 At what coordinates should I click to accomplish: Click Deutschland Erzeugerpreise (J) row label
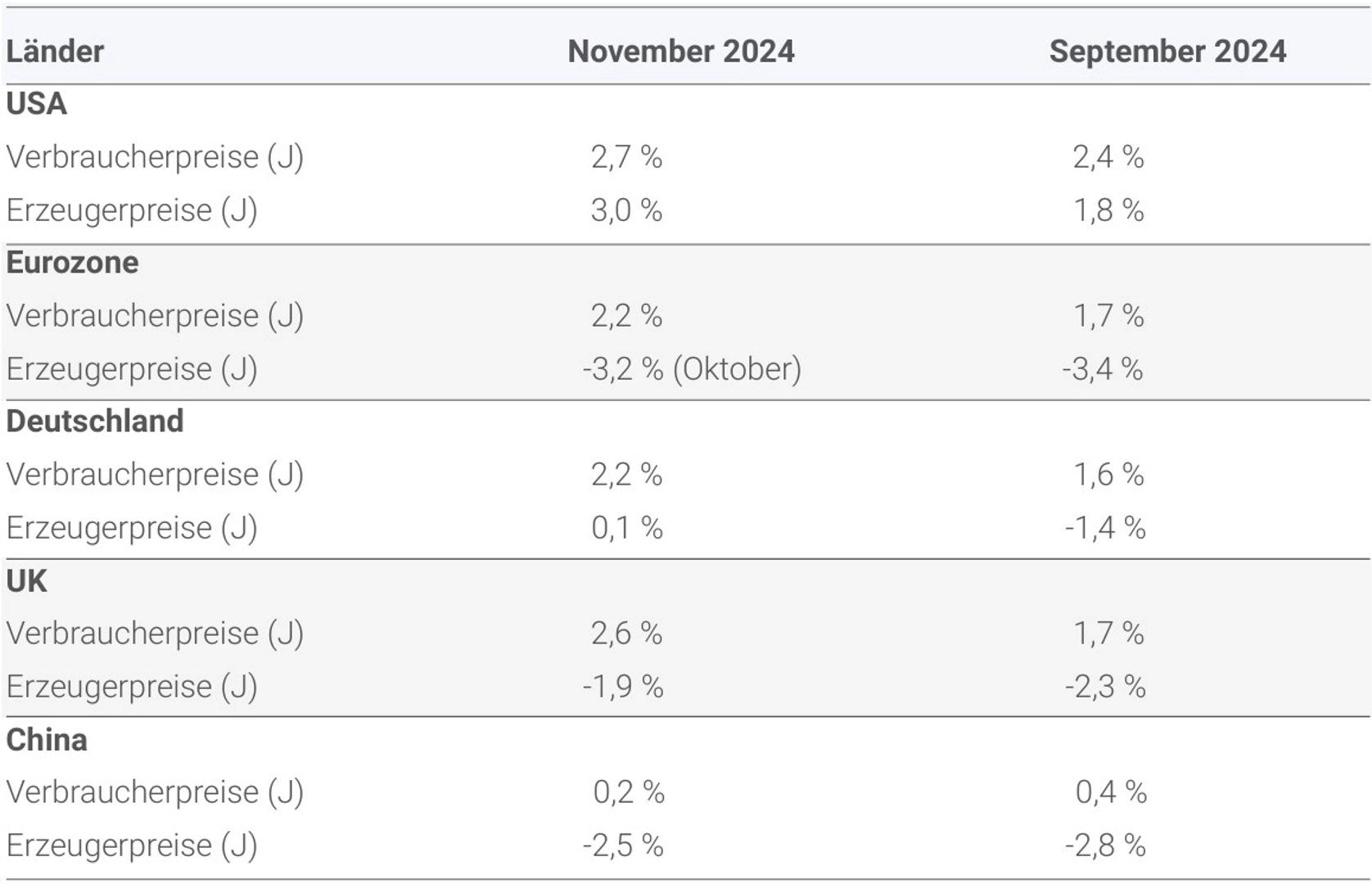[131, 528]
